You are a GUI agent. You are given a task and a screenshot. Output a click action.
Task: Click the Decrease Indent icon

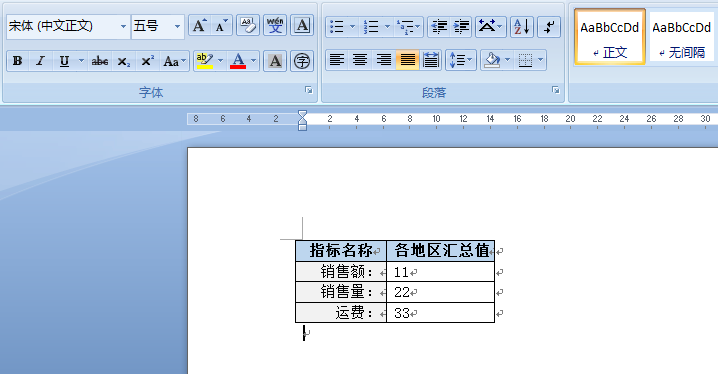[x=439, y=27]
